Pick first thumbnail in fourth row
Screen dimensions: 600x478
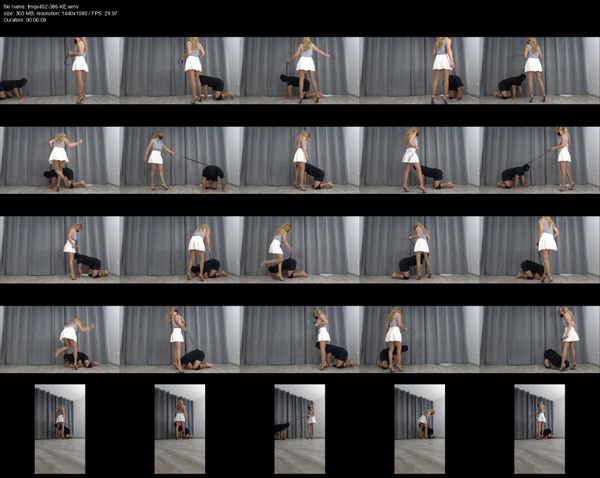coord(60,340)
